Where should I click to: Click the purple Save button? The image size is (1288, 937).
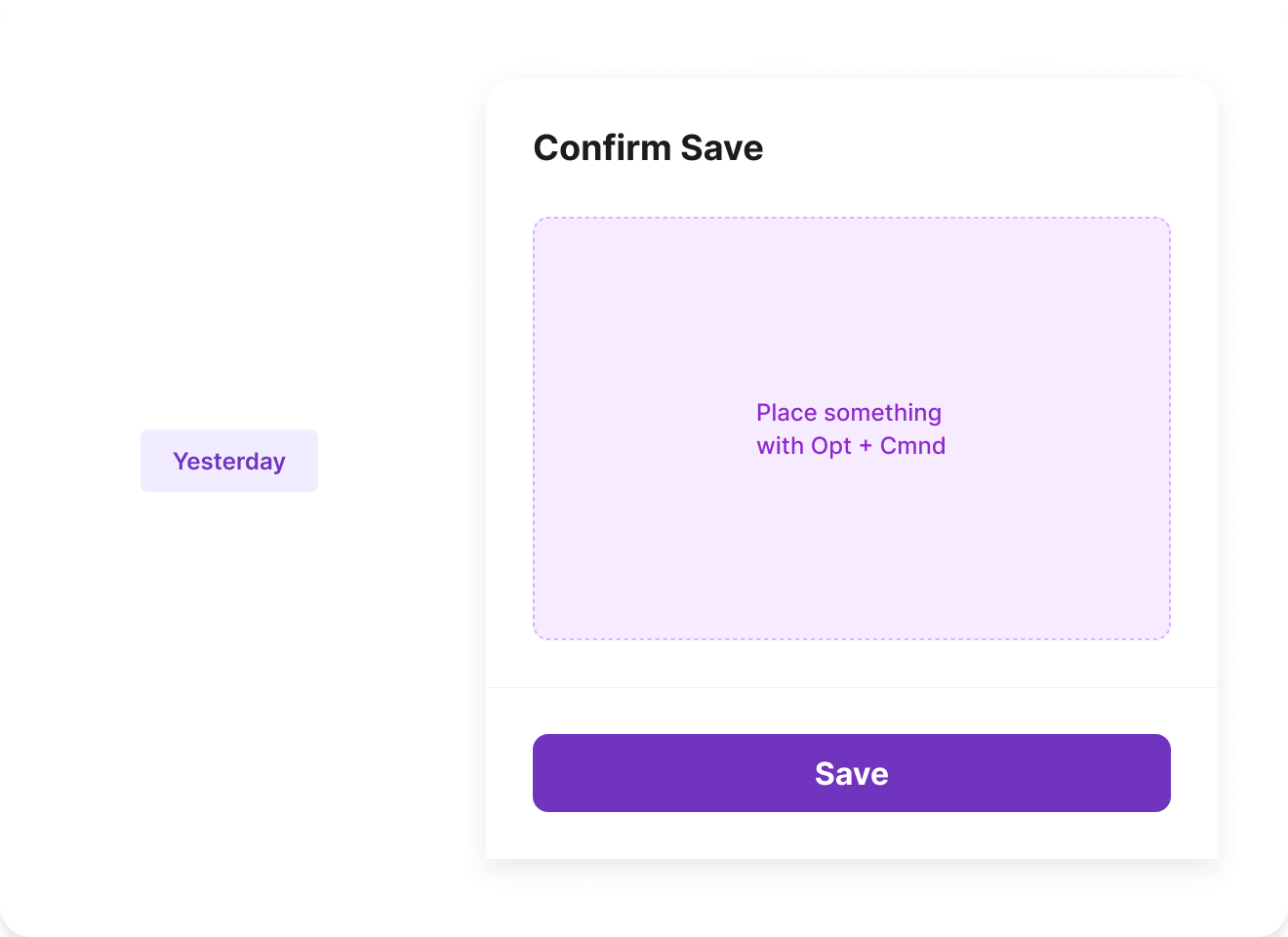point(851,773)
